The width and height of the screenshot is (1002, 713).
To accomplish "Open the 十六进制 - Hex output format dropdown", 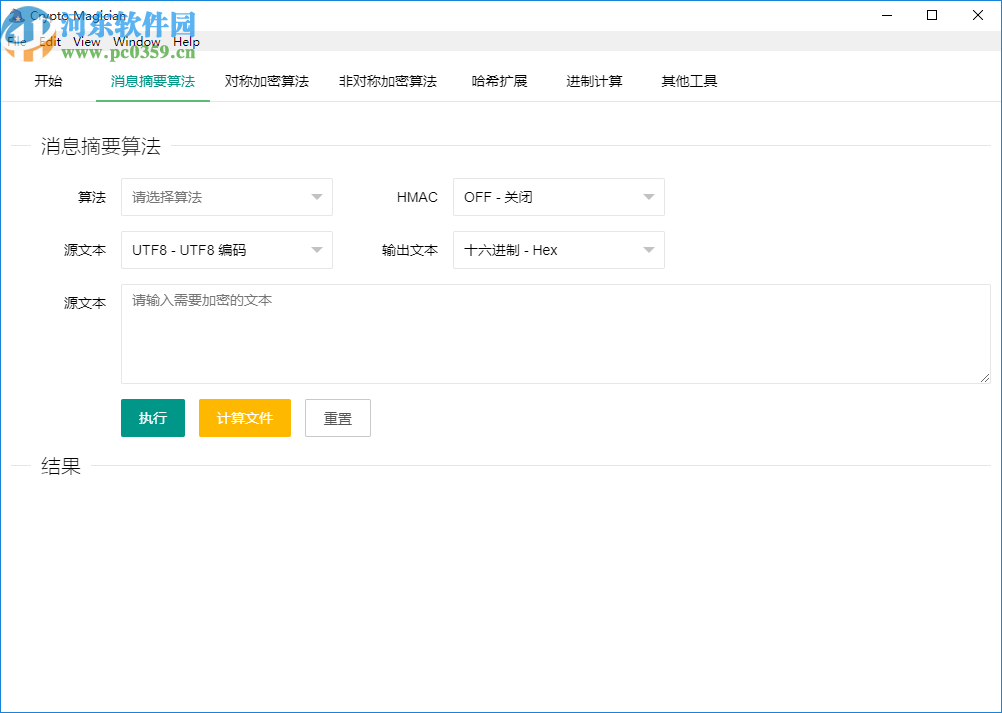I will point(557,250).
